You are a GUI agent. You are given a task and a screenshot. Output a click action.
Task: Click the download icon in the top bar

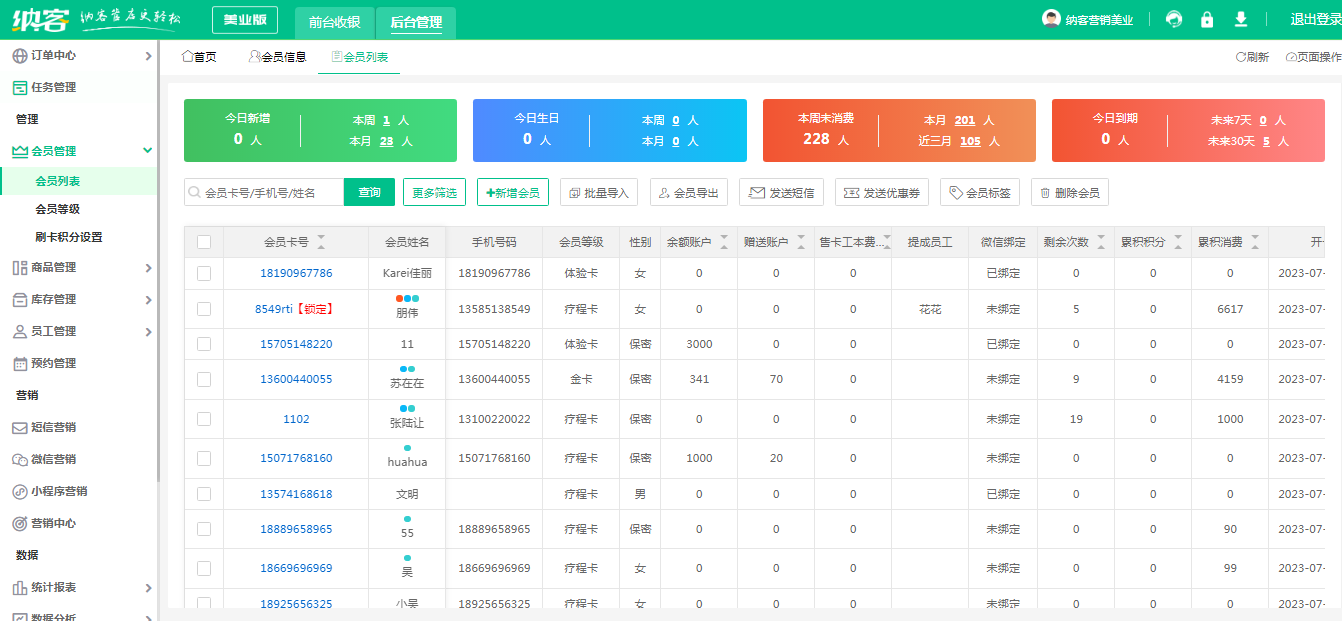[1241, 19]
